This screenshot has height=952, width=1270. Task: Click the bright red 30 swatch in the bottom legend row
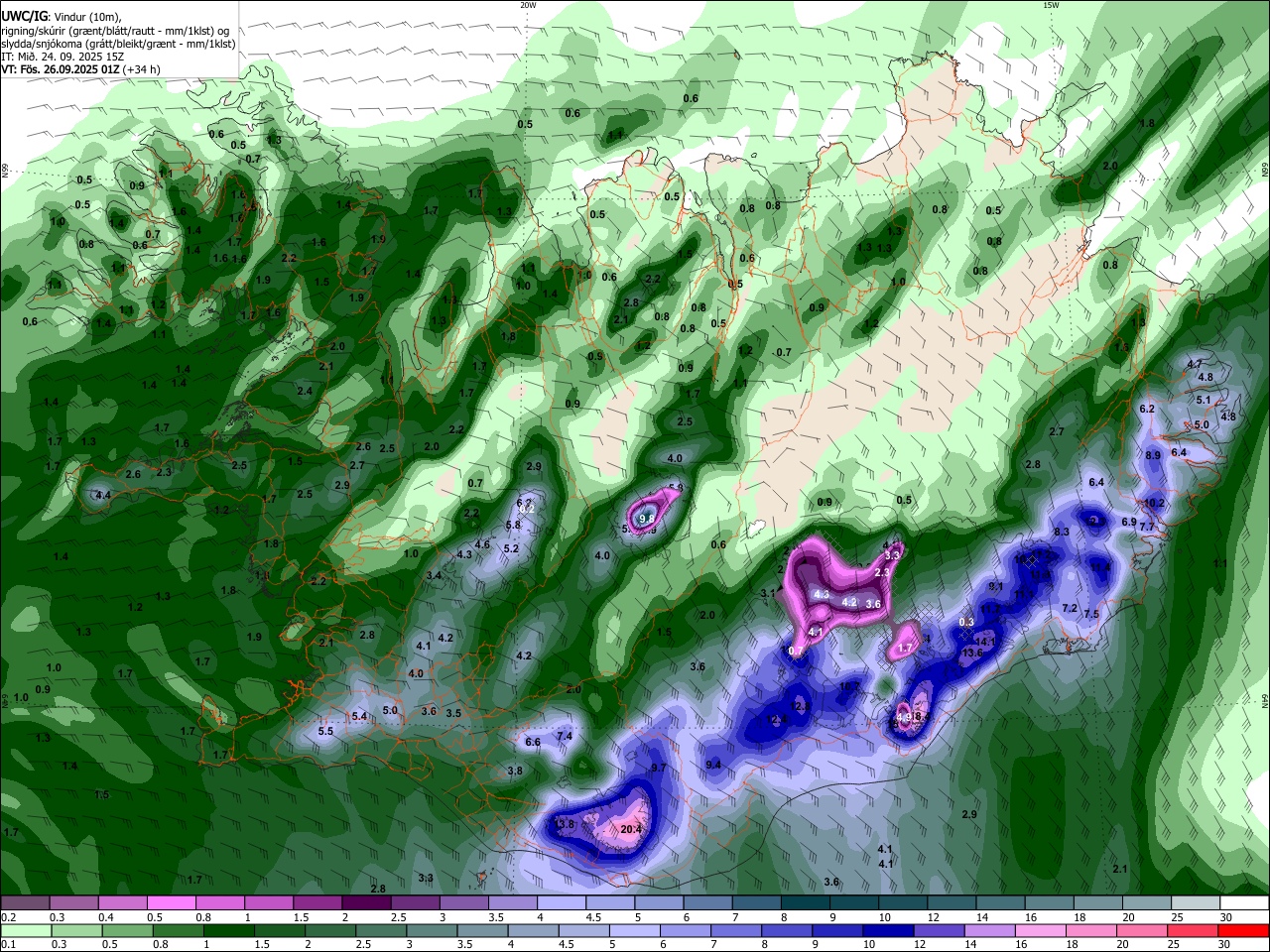coord(1244,930)
